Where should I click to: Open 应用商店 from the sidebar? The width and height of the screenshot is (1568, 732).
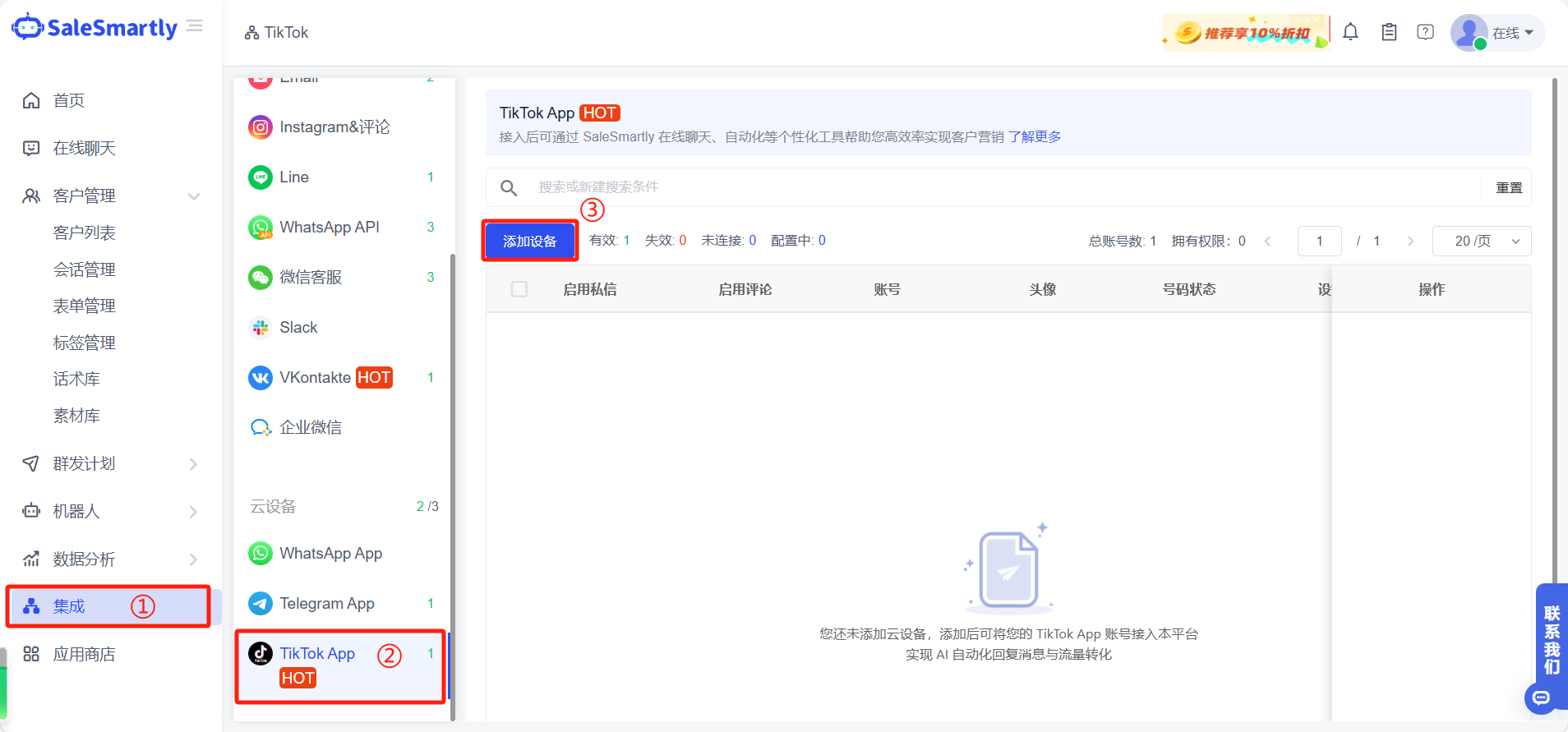point(84,655)
